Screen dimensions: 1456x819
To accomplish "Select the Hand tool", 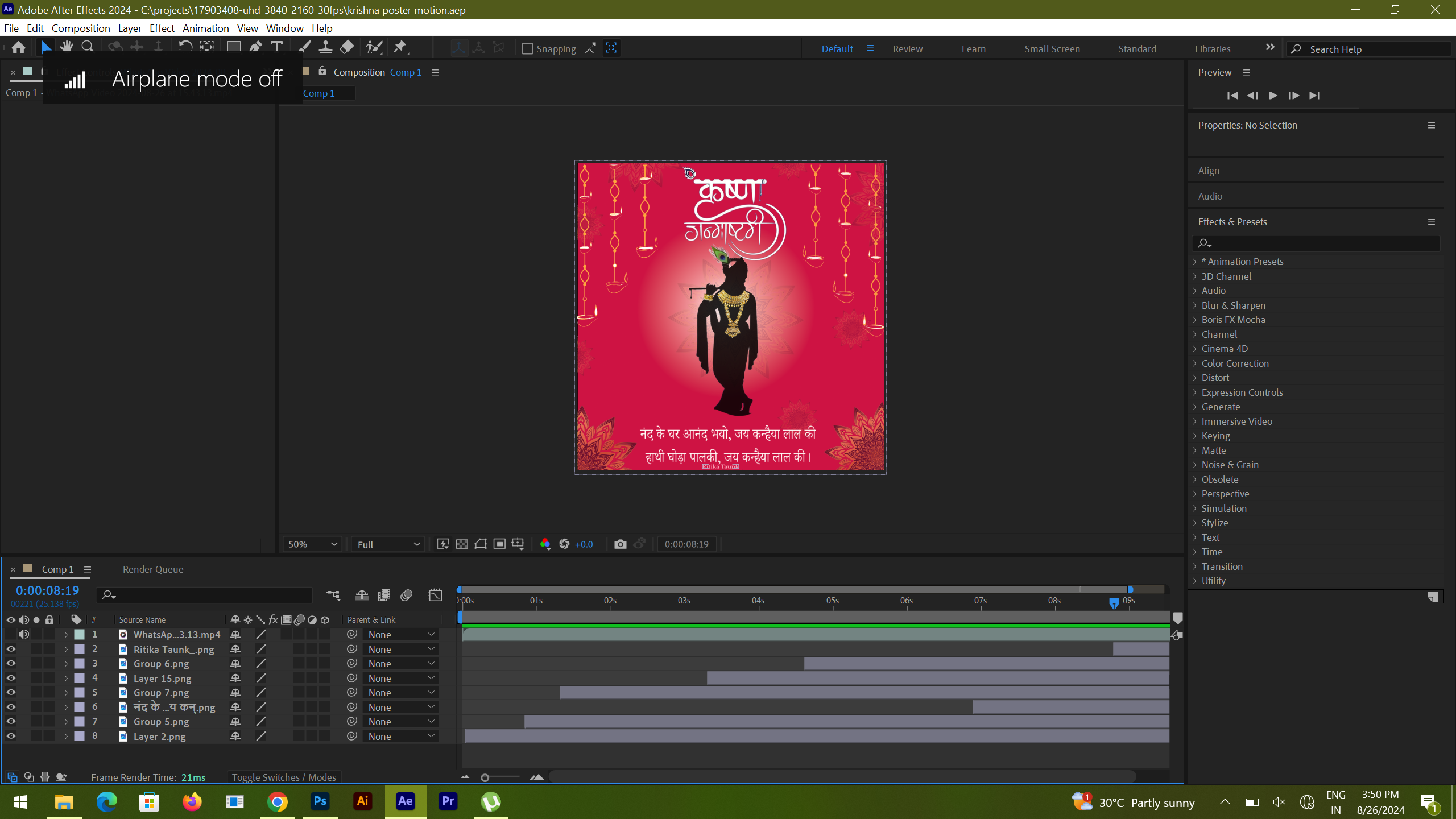I will [x=67, y=47].
